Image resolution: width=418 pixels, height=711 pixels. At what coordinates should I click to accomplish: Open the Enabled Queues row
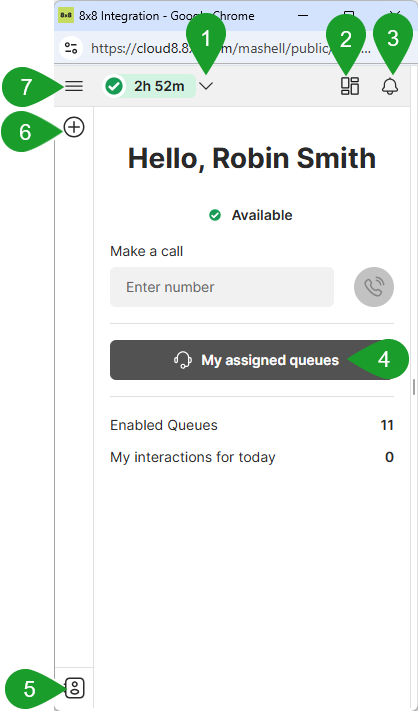tap(252, 425)
